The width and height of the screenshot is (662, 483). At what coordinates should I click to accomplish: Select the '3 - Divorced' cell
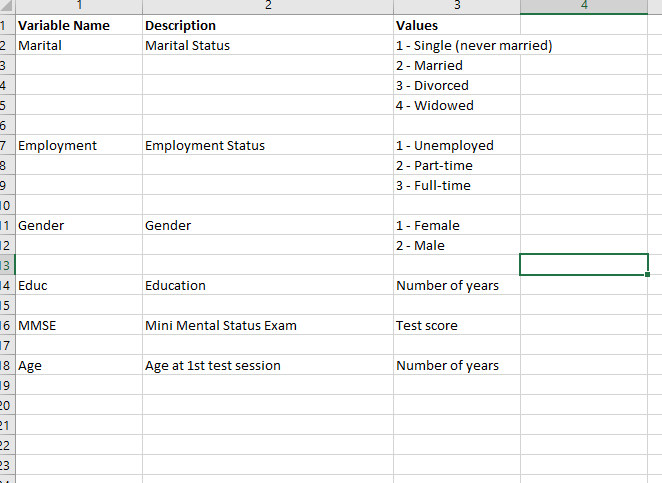click(x=457, y=85)
